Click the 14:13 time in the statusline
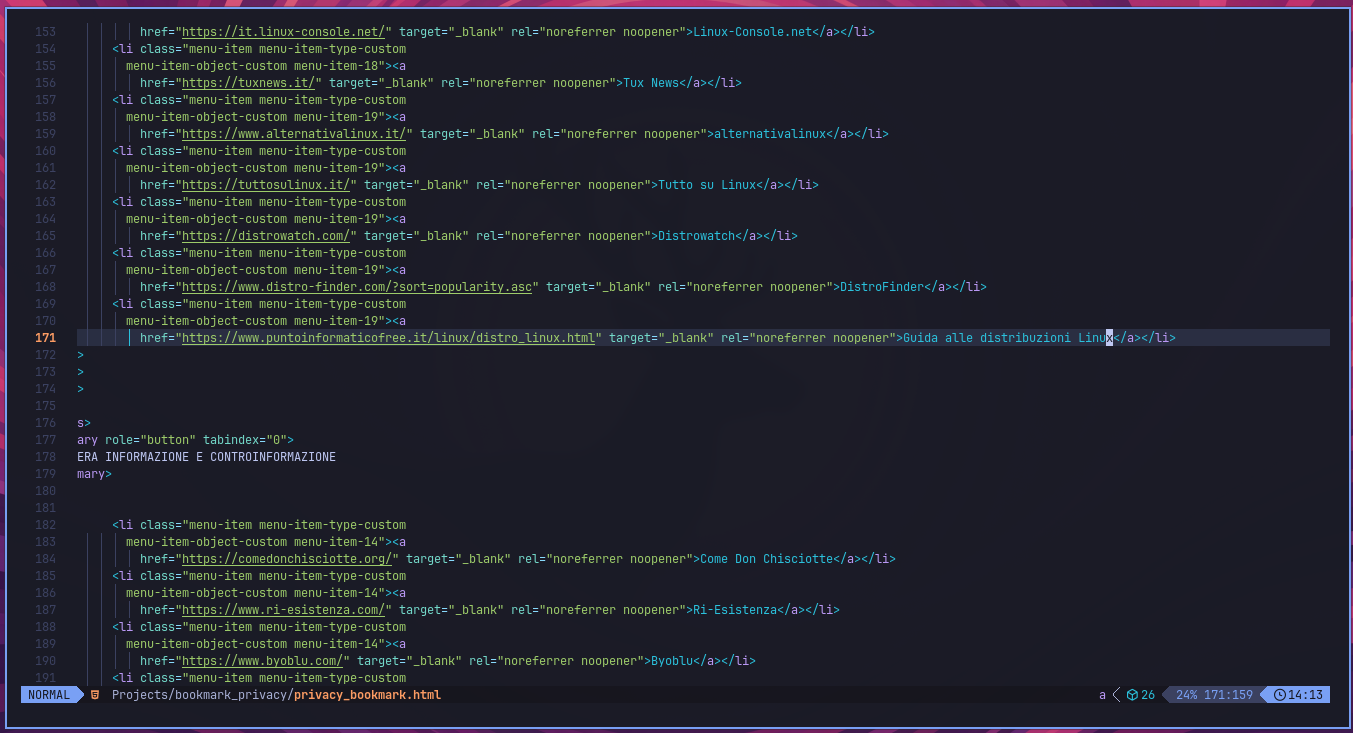The width and height of the screenshot is (1353, 733). (1305, 695)
